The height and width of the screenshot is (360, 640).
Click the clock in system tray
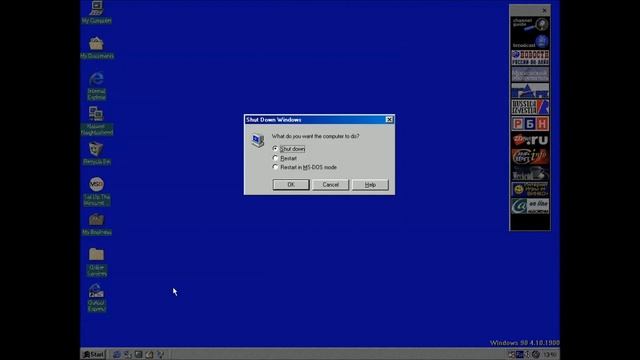tap(550, 355)
